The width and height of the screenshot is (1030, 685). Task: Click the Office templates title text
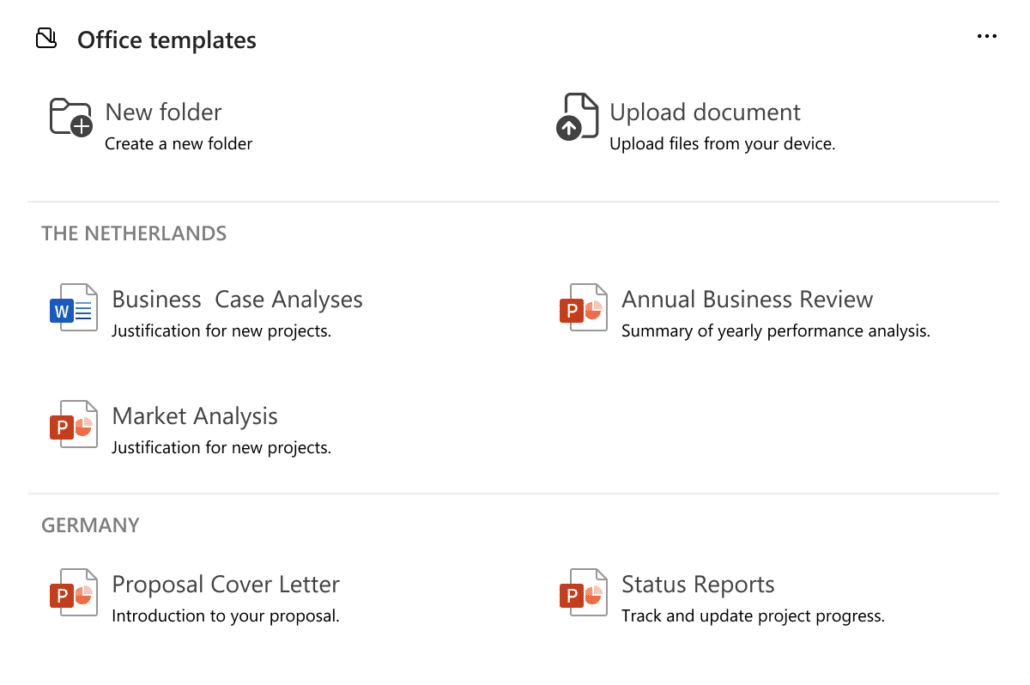coord(166,40)
